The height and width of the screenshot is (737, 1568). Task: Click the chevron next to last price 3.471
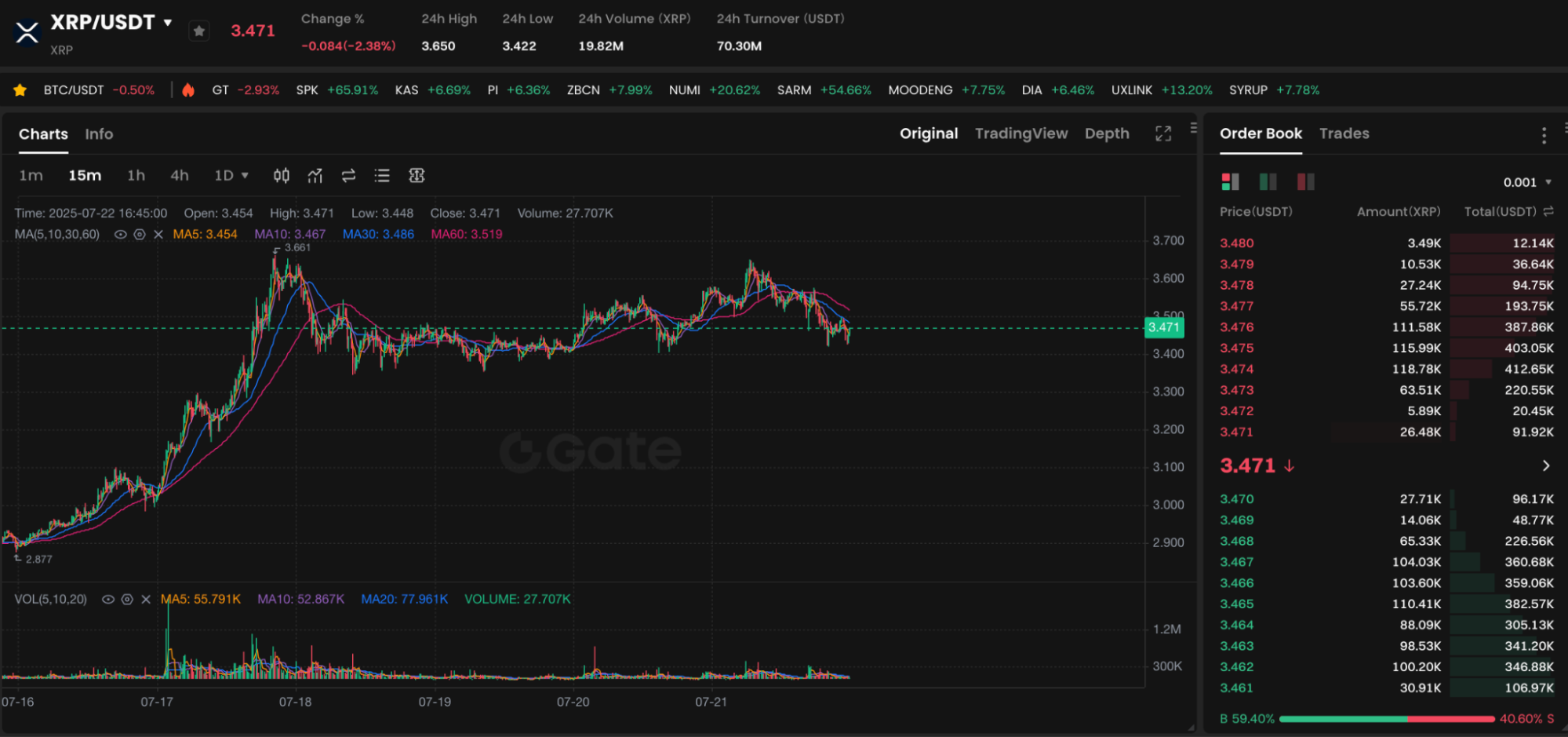coord(1546,466)
